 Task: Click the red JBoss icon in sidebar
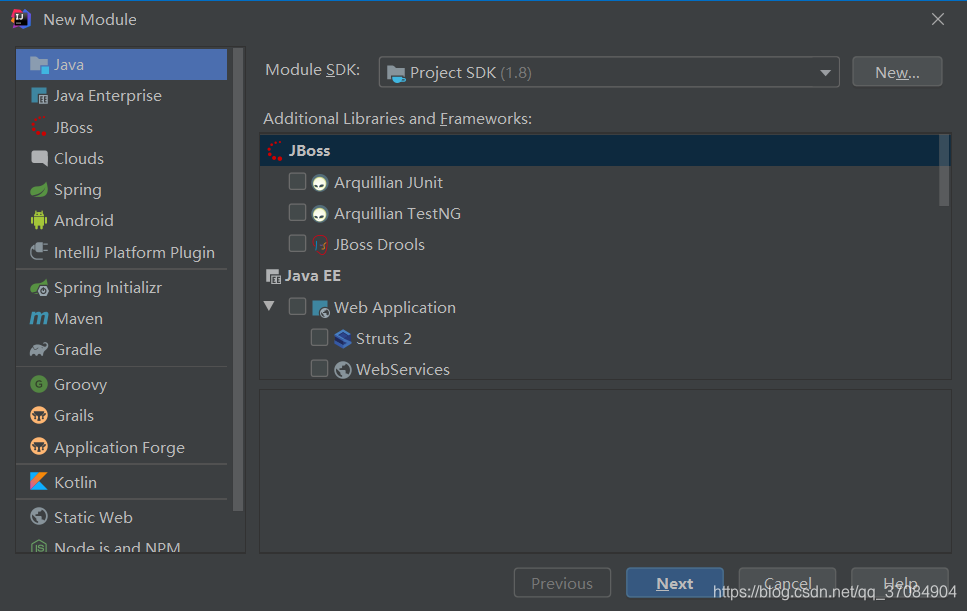(x=39, y=127)
